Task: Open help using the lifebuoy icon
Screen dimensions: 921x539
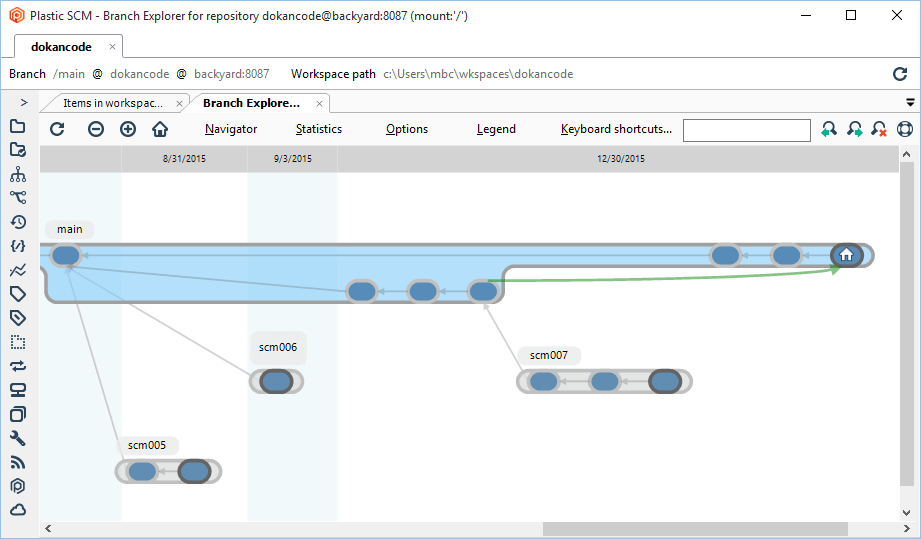Action: 904,129
